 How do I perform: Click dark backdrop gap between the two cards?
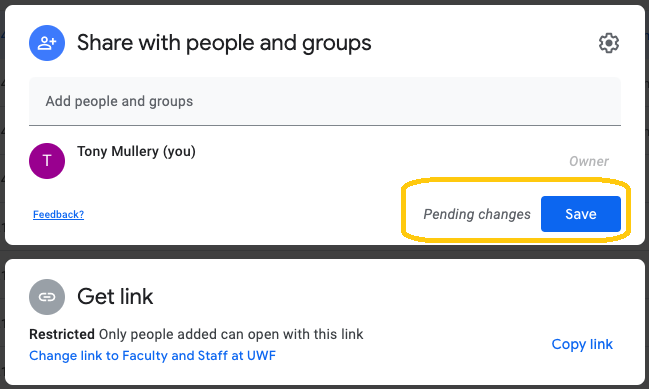(324, 252)
